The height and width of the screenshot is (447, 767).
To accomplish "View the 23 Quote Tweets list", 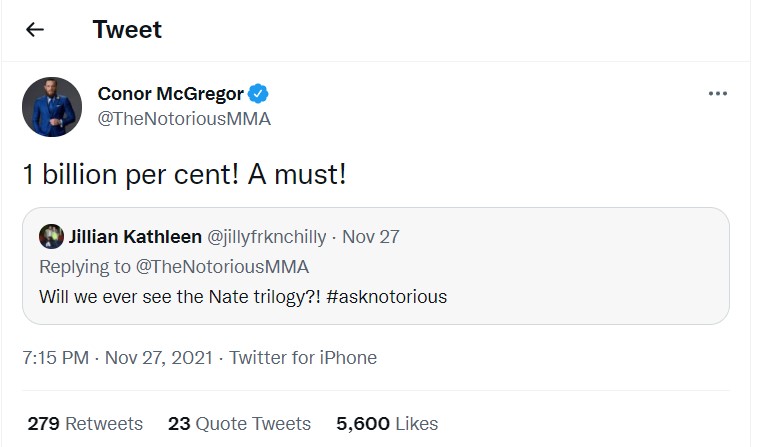I will [x=239, y=423].
